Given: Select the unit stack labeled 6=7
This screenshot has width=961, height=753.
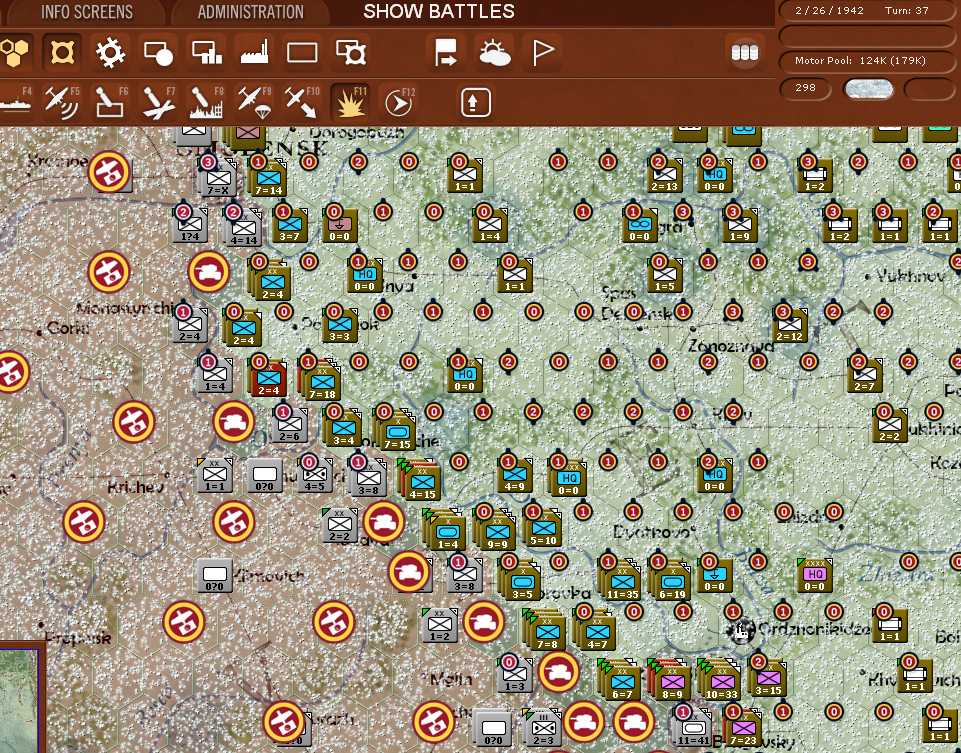Looking at the screenshot, I should coord(620,680).
